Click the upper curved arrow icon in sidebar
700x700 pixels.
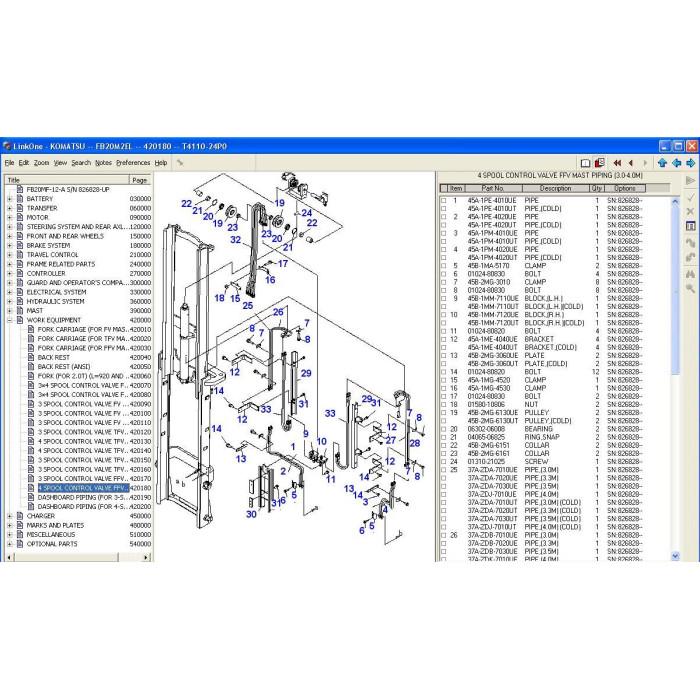point(690,243)
